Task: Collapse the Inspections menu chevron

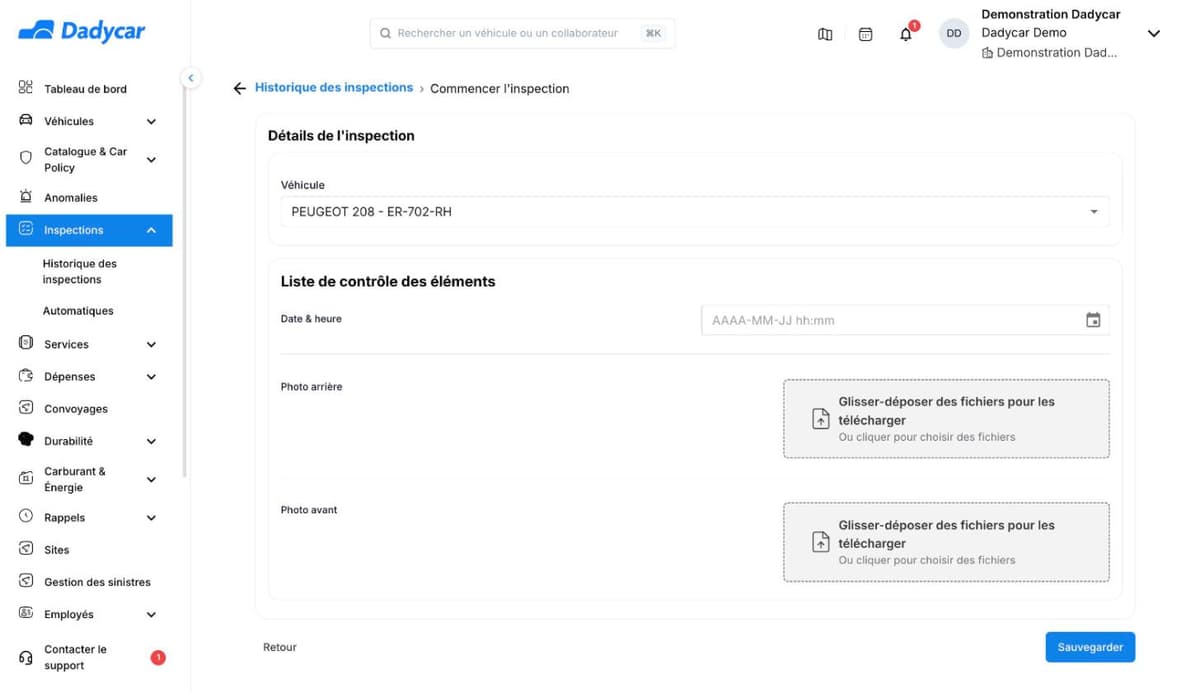Action: [151, 231]
